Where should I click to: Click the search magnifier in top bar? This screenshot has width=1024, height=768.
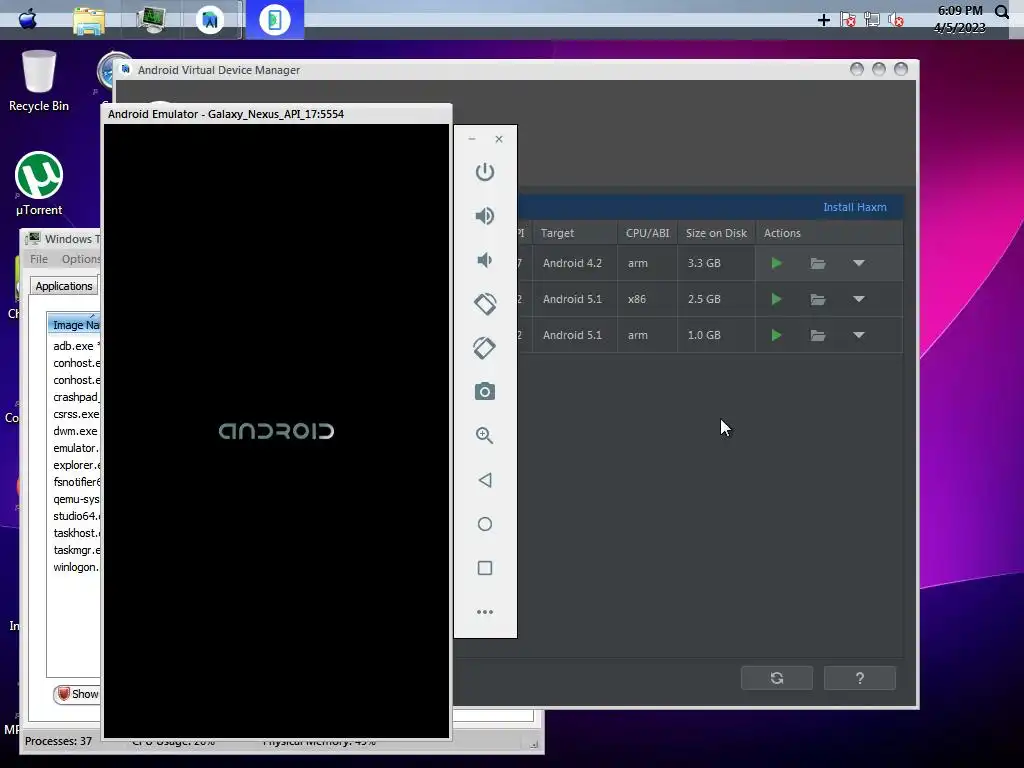tap(1002, 12)
